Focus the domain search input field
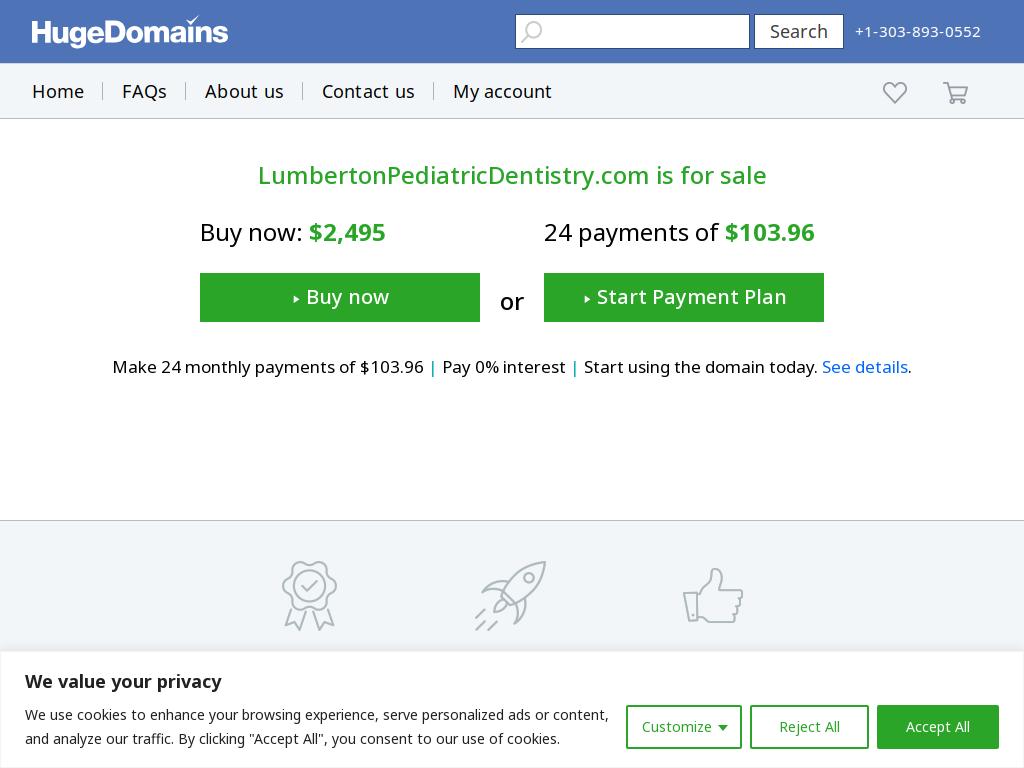The image size is (1024, 768). click(x=632, y=31)
